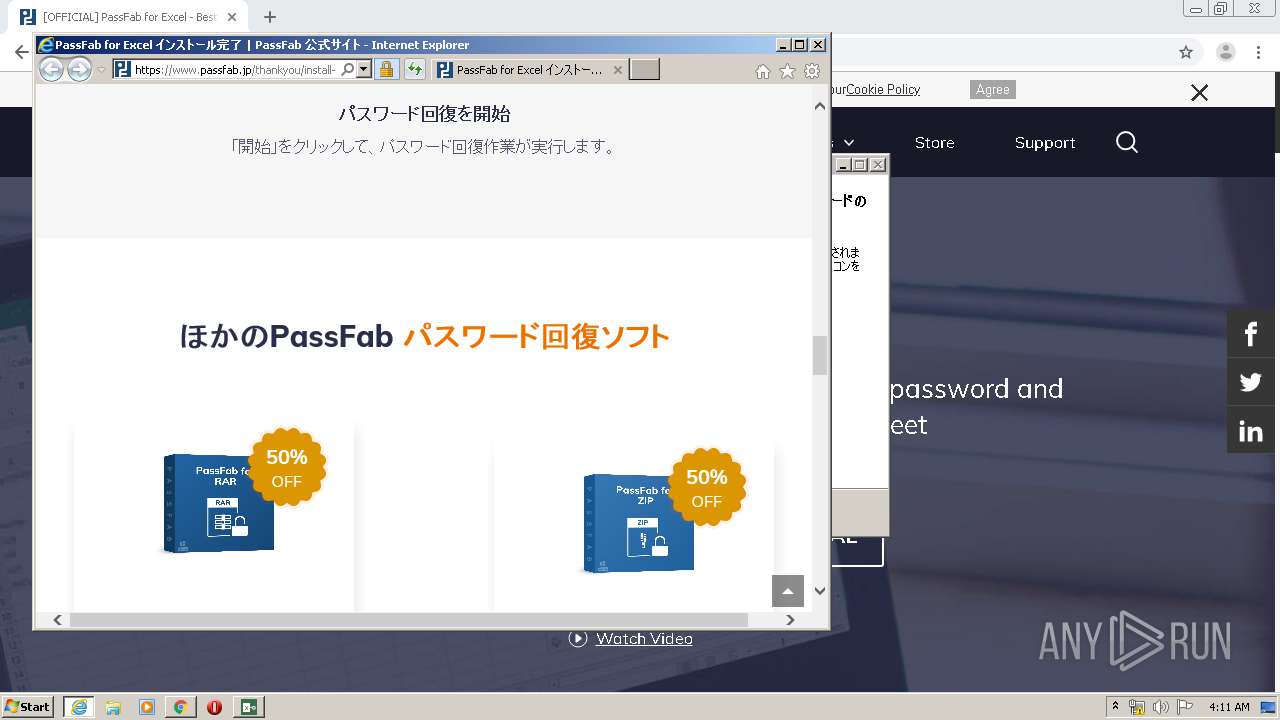Select the OFFICIAL PassFab for Excel Chrome tab
1280x720 pixels.
[130, 17]
